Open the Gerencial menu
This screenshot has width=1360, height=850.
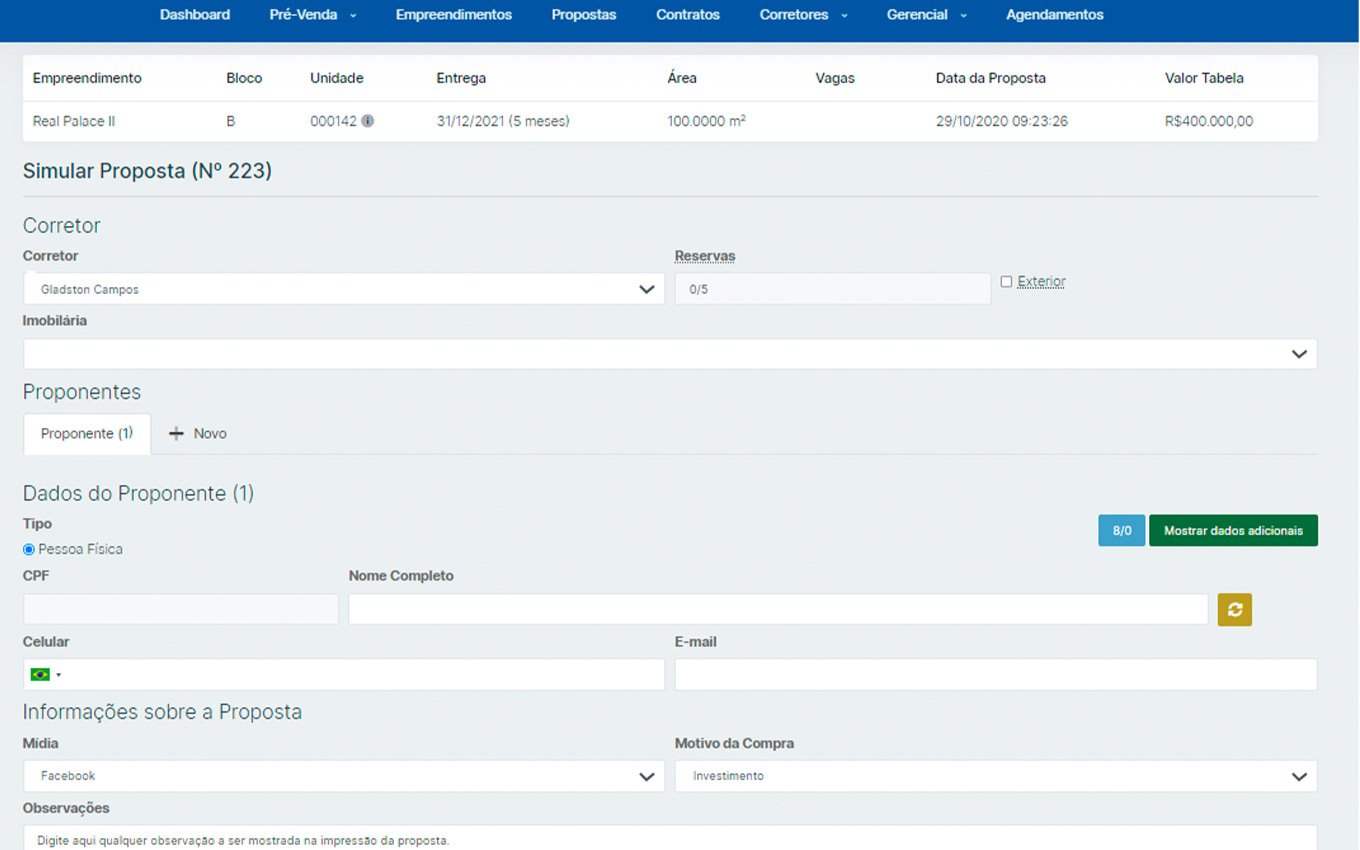(x=926, y=15)
